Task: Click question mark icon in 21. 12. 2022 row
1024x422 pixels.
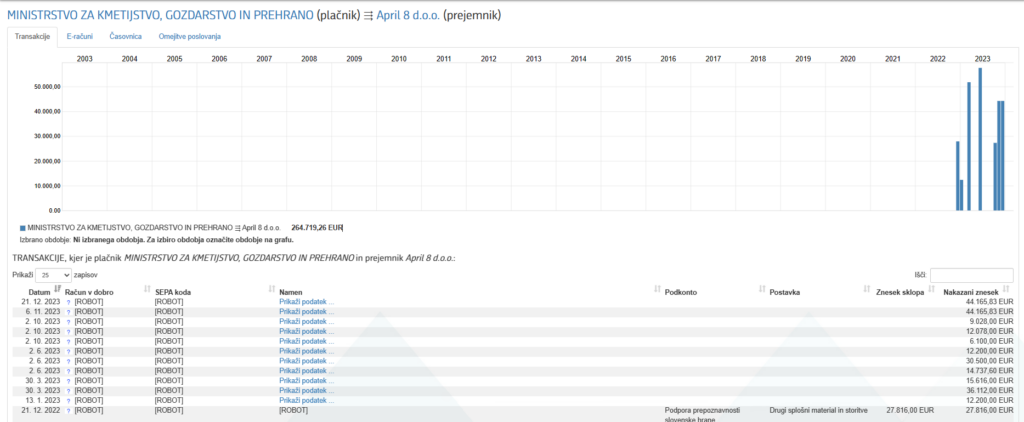Action: 69,410
